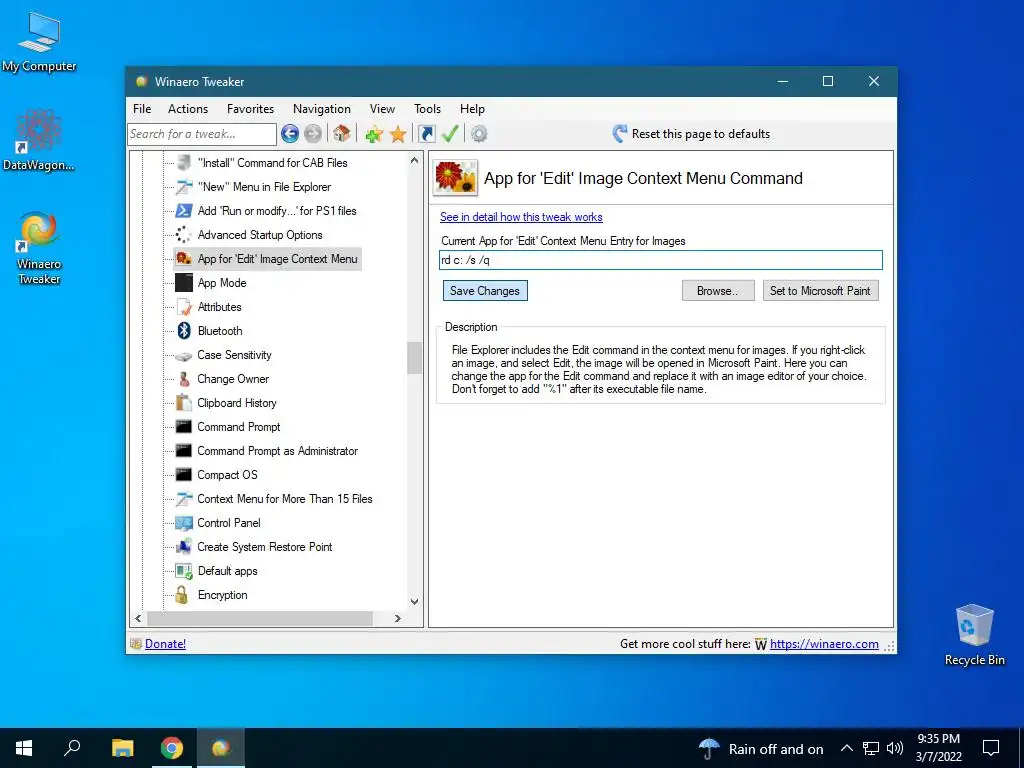Image resolution: width=1024 pixels, height=768 pixels.
Task: Open Winaero Tweaker desktop shortcut
Action: coord(39,249)
